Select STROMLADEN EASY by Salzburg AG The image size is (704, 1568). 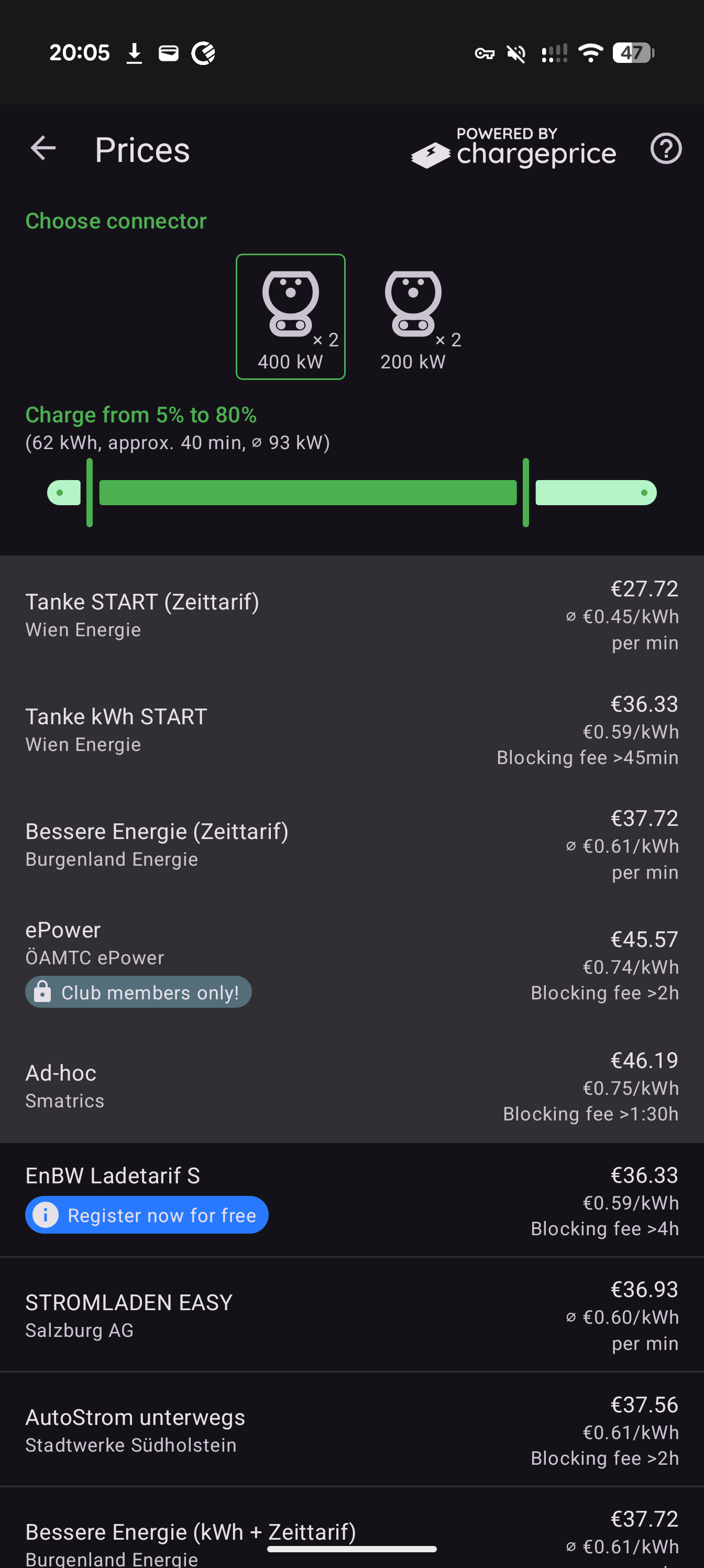351,1315
